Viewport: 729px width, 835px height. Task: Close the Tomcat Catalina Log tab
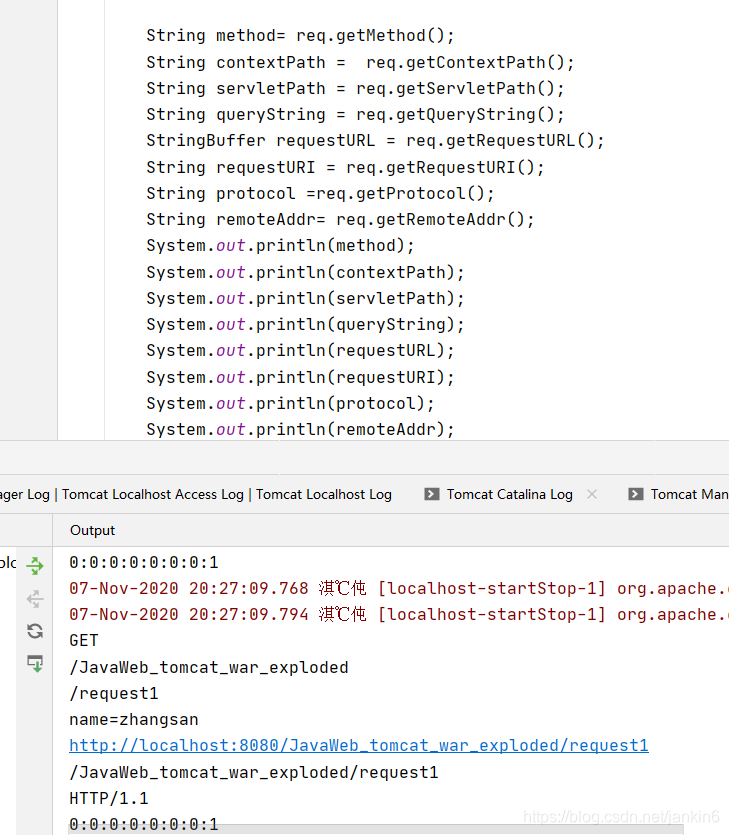(x=592, y=494)
